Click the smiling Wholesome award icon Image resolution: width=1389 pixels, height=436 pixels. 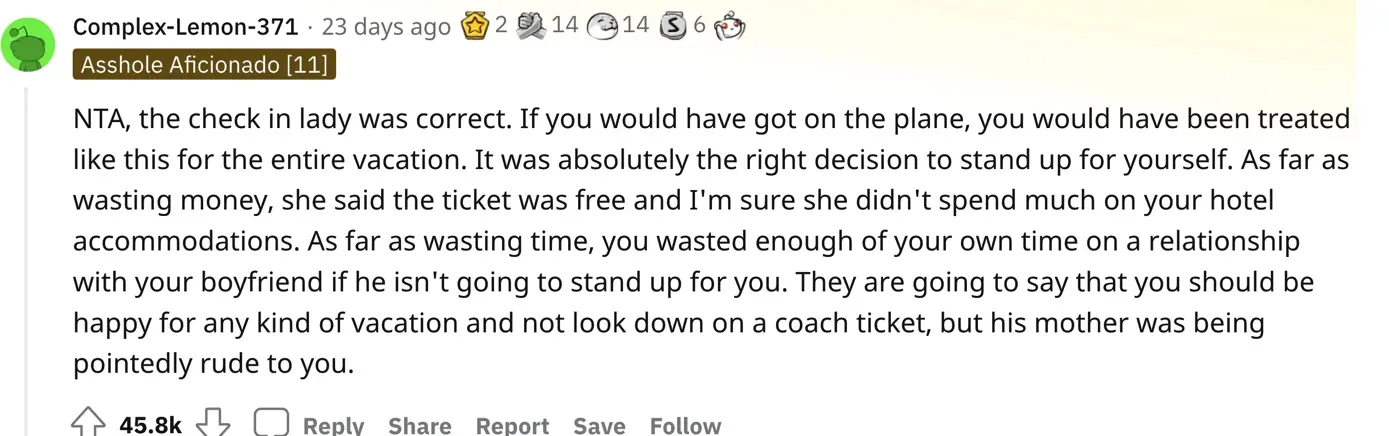click(603, 27)
